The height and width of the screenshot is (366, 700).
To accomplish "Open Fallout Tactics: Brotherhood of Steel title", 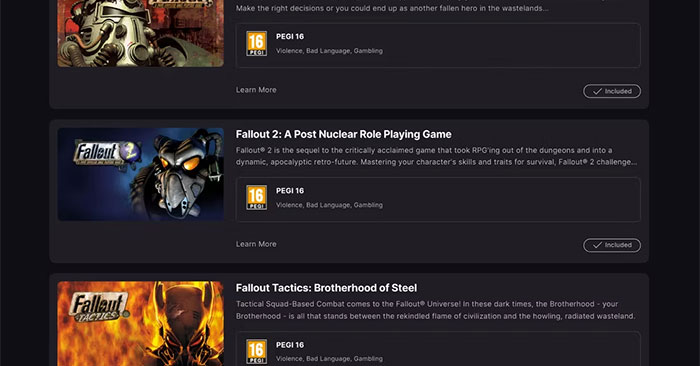I will coord(326,288).
